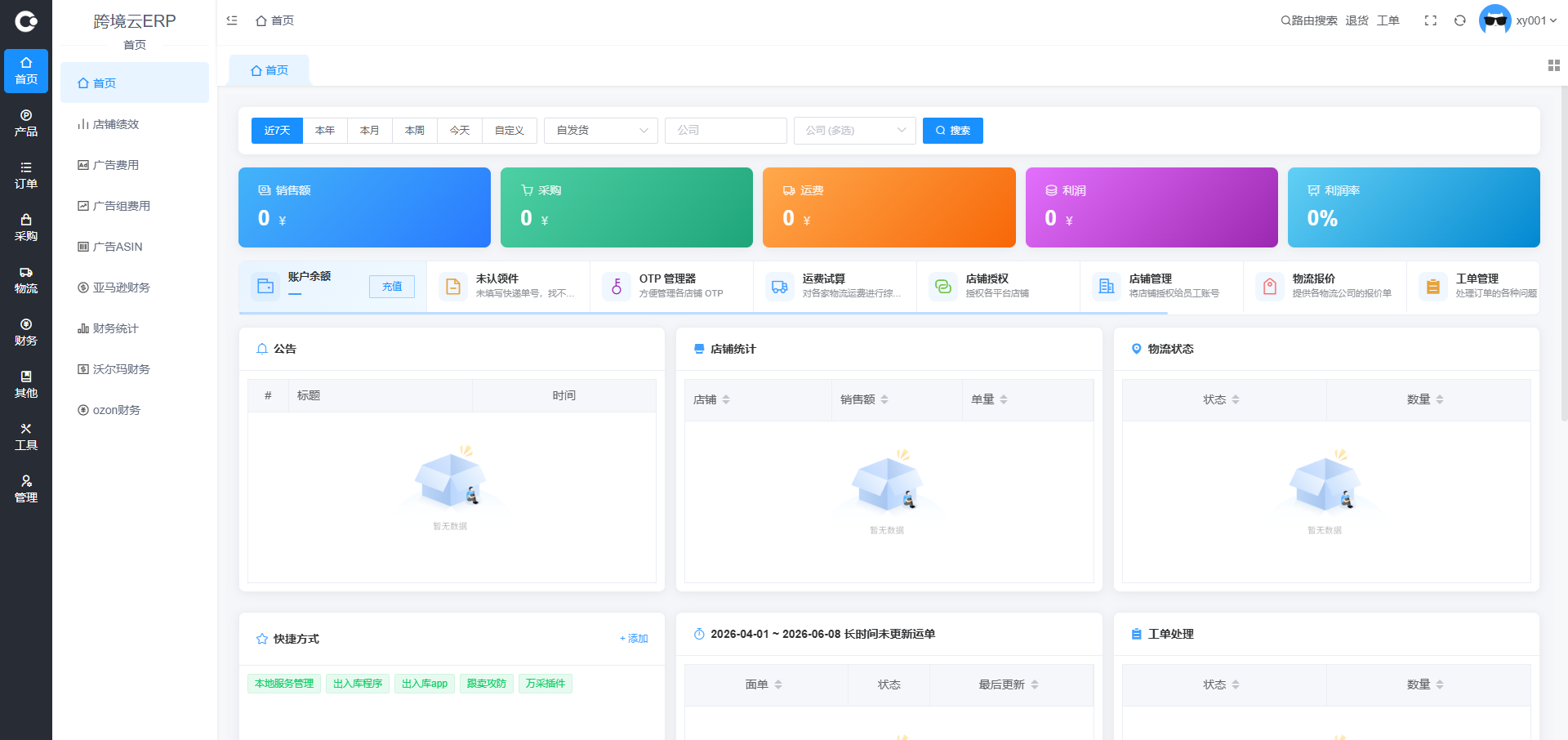1568x740 pixels.
Task: Click the 工单管理 clipboard icon
Action: (x=1433, y=287)
